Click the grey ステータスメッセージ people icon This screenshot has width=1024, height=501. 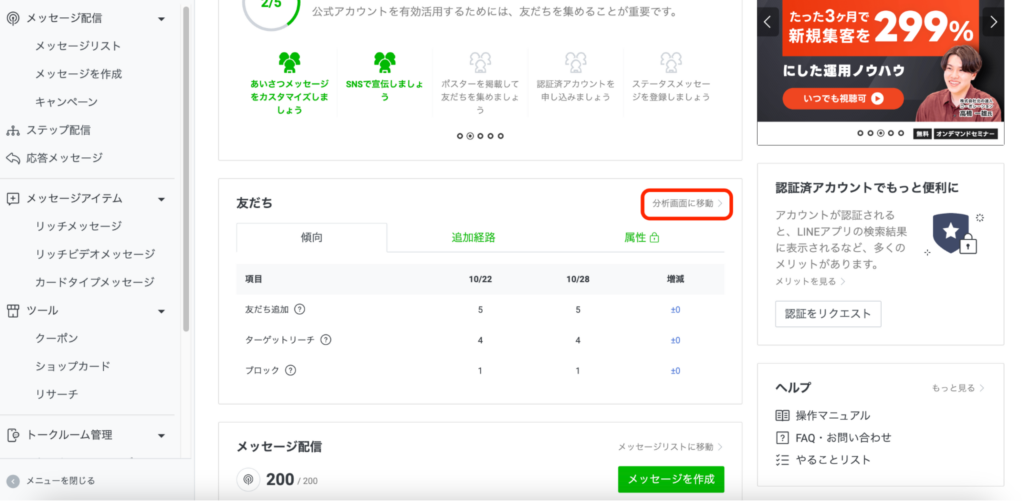tap(671, 62)
